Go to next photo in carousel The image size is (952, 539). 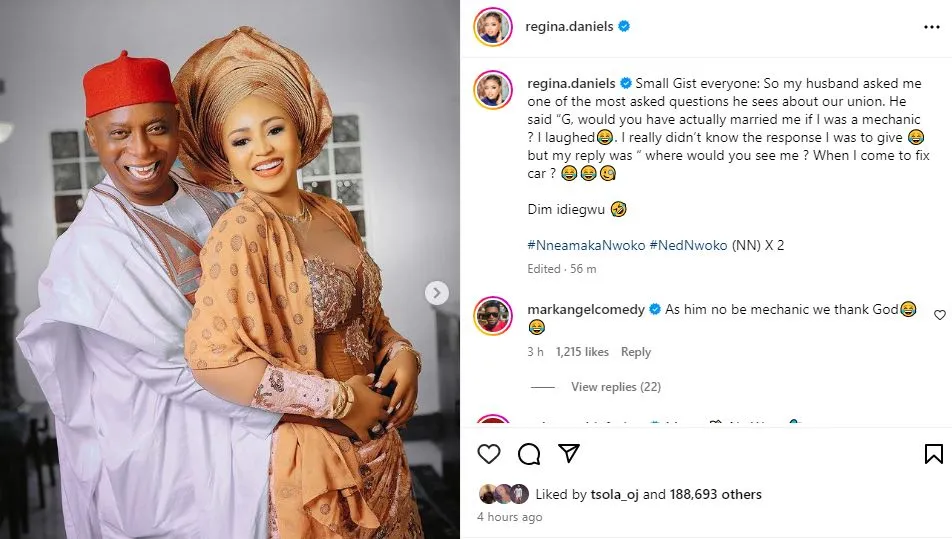[437, 293]
